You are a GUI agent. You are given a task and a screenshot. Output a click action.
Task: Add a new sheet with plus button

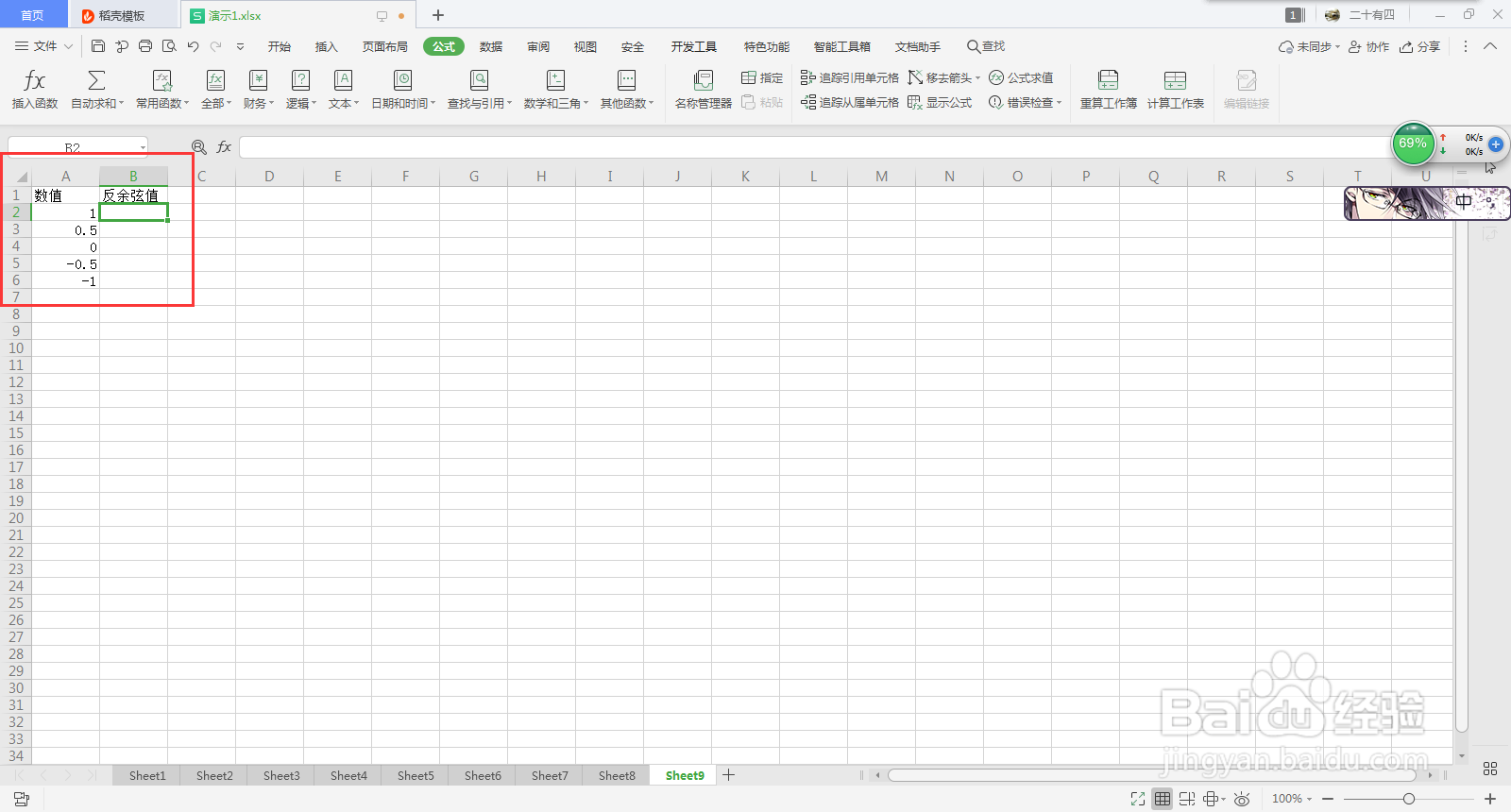click(x=728, y=775)
